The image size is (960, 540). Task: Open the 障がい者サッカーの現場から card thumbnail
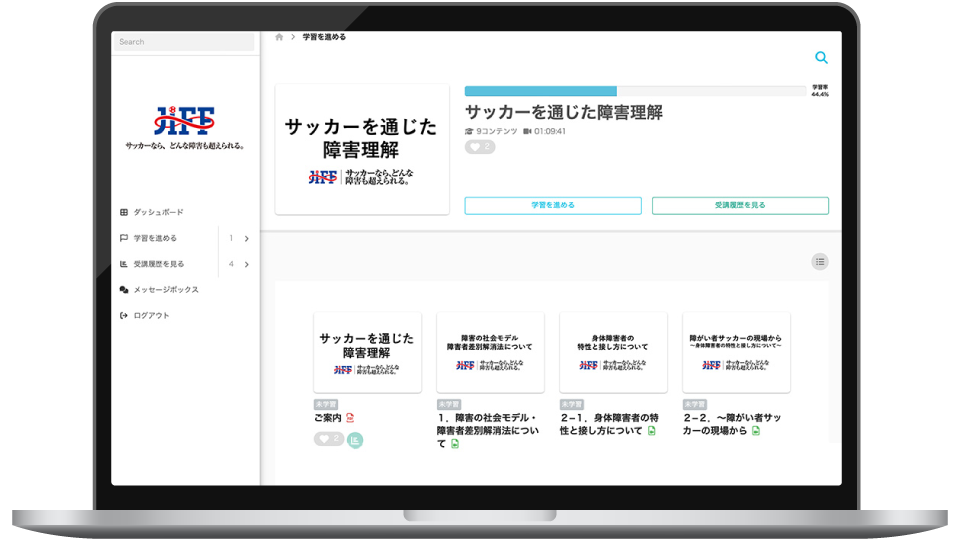point(737,353)
